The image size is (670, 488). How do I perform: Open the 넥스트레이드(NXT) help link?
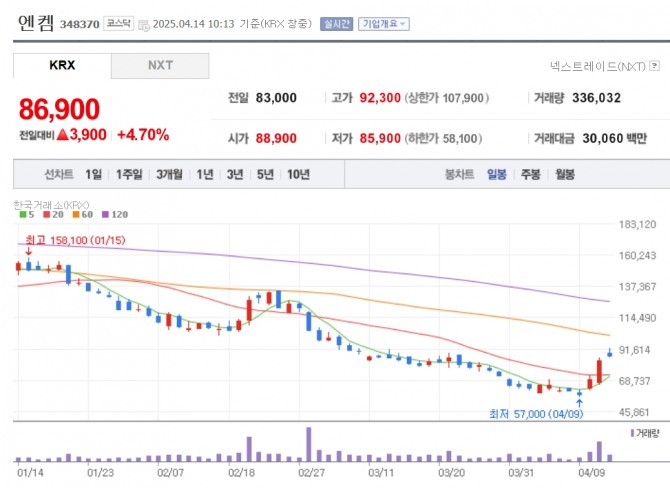[x=597, y=66]
